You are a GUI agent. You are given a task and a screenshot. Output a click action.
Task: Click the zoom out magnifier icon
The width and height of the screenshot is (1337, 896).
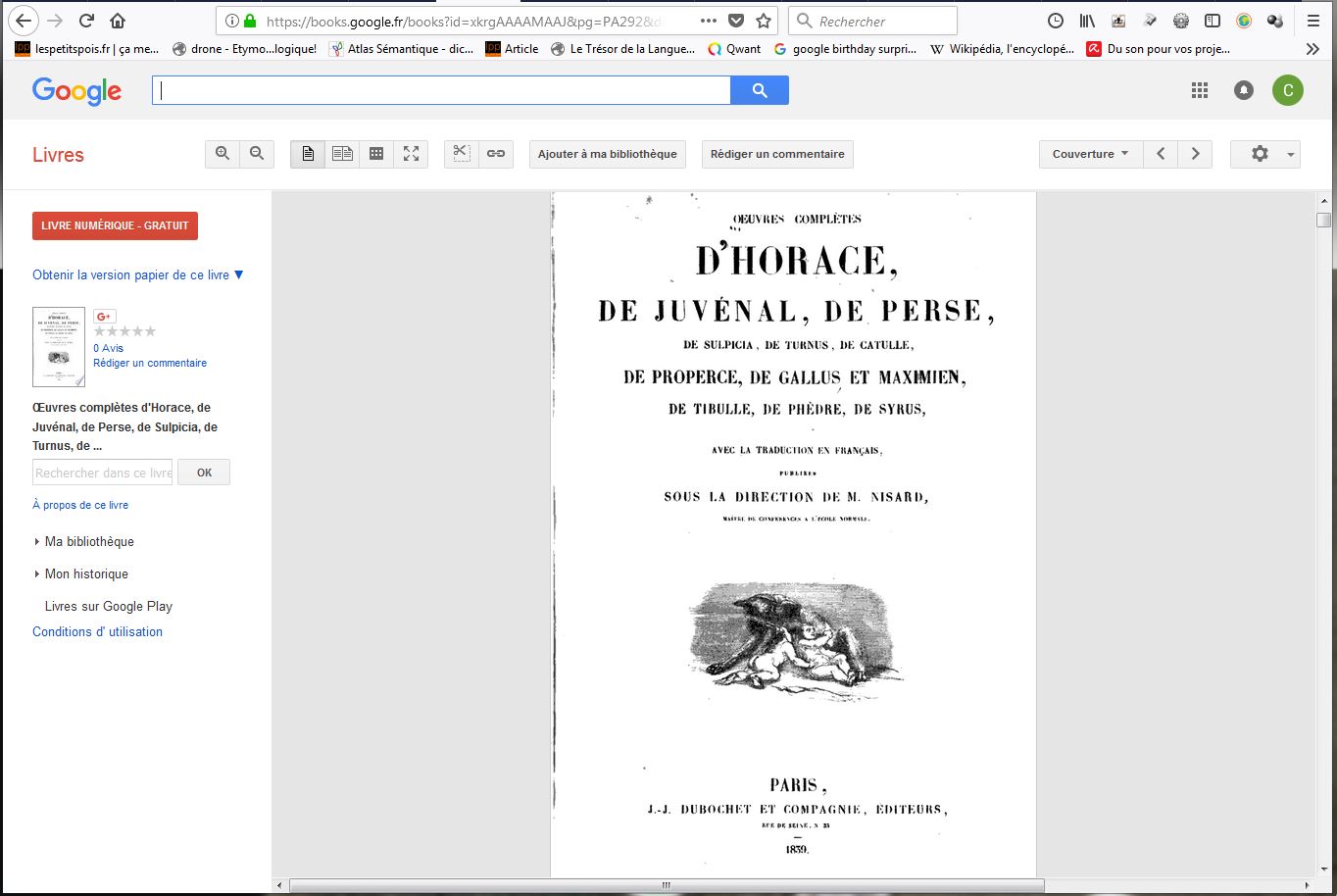[x=257, y=154]
